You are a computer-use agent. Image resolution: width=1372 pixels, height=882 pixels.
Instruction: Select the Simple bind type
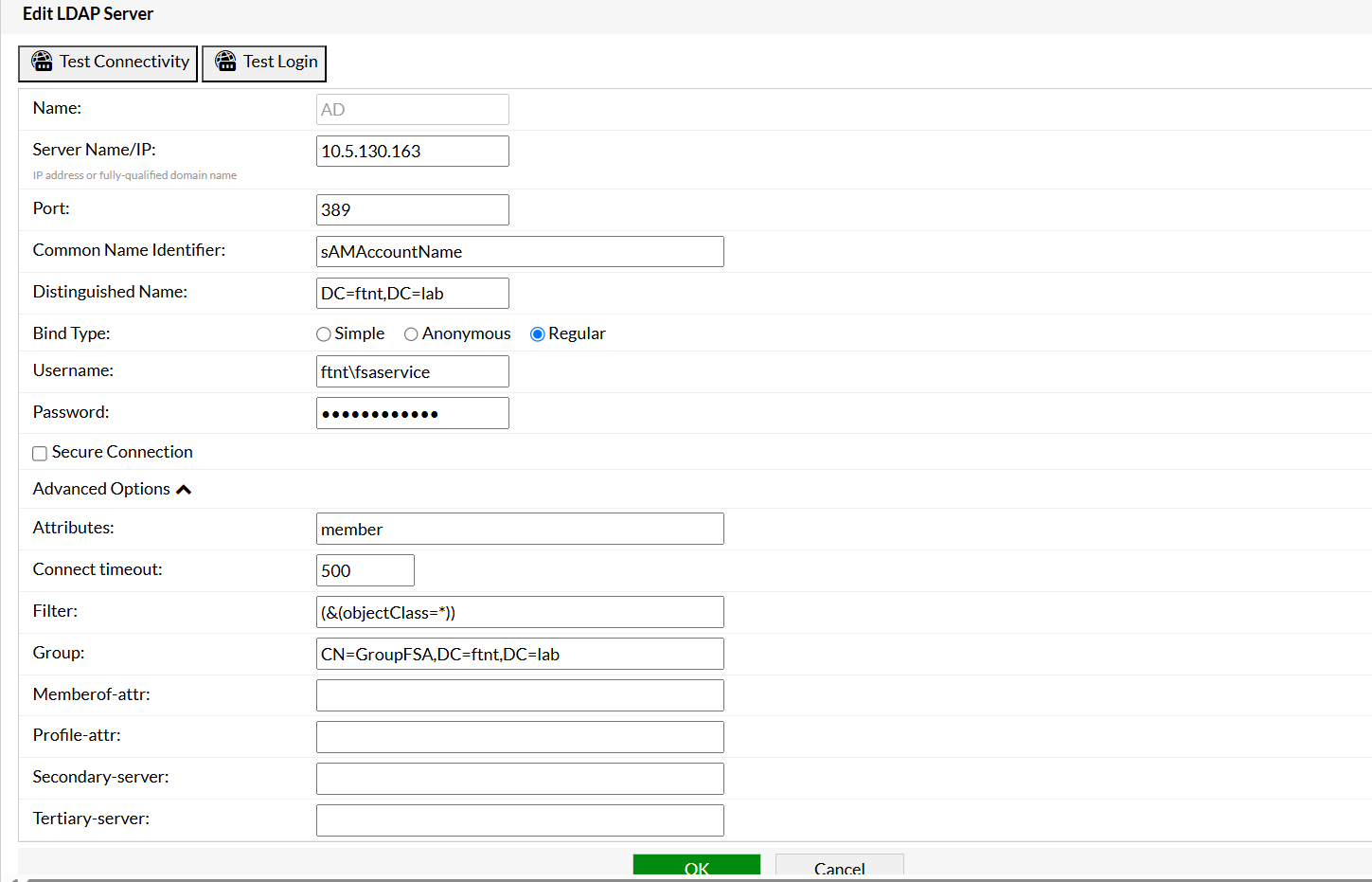[x=324, y=334]
